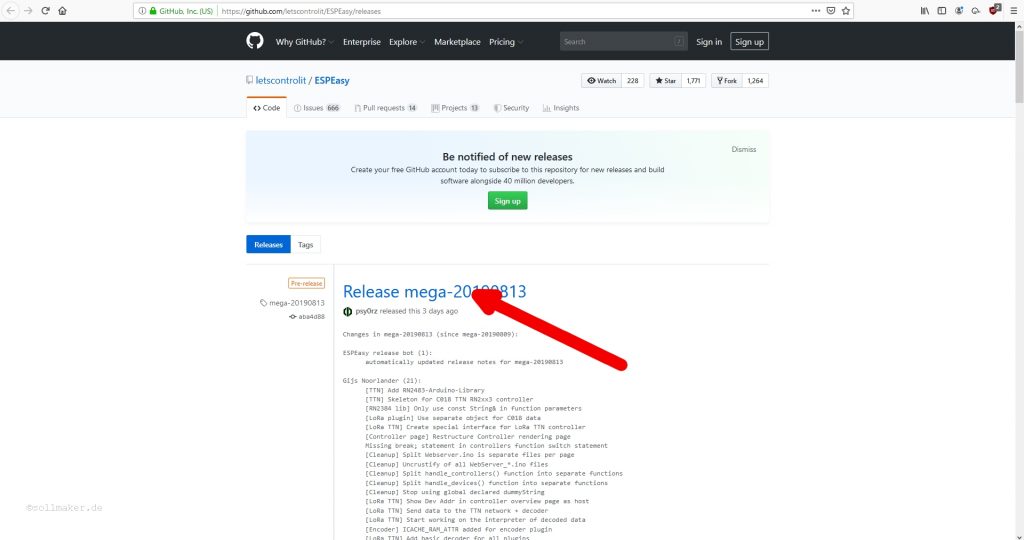Select the Tags tab button

(x=306, y=244)
